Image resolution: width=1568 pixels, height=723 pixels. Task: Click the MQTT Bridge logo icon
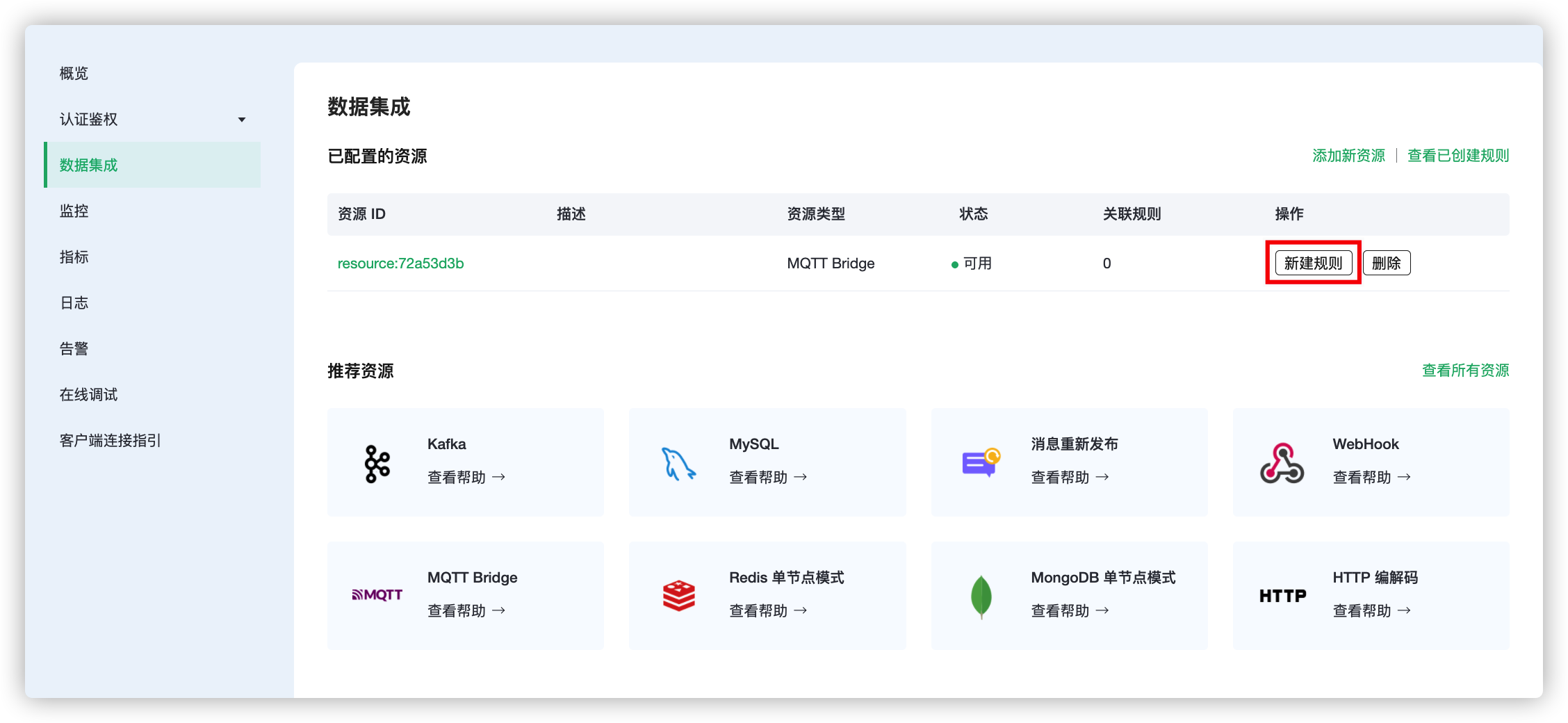[377, 595]
